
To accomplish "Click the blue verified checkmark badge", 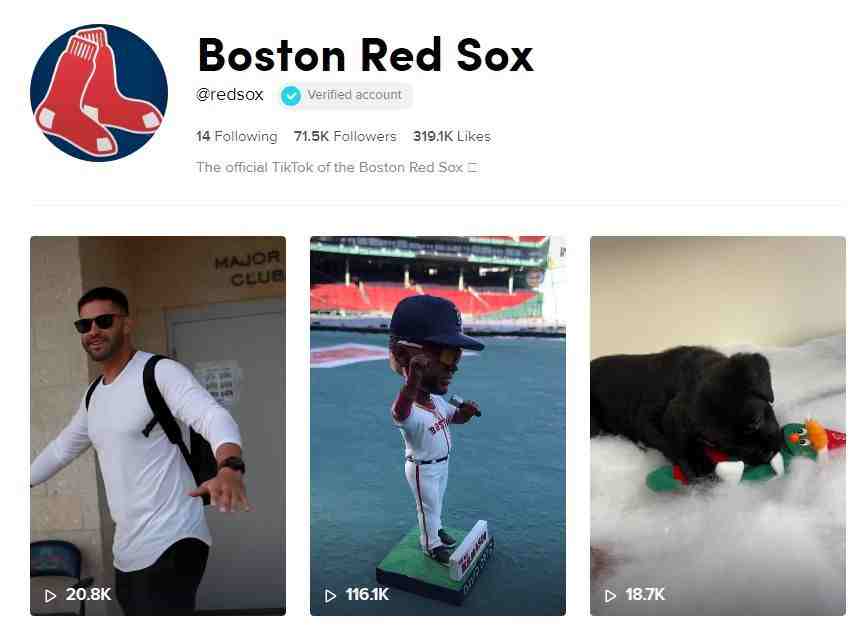I will (291, 96).
